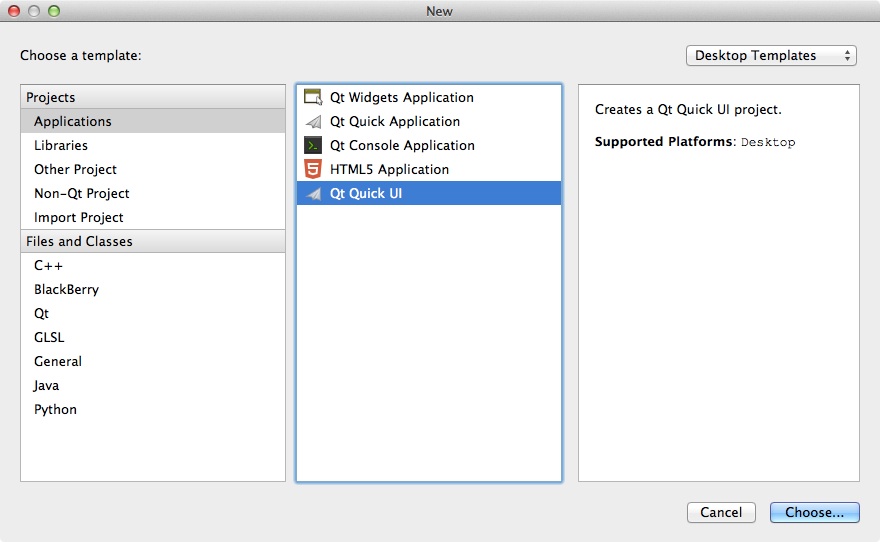Pick the Import Project category

click(153, 217)
